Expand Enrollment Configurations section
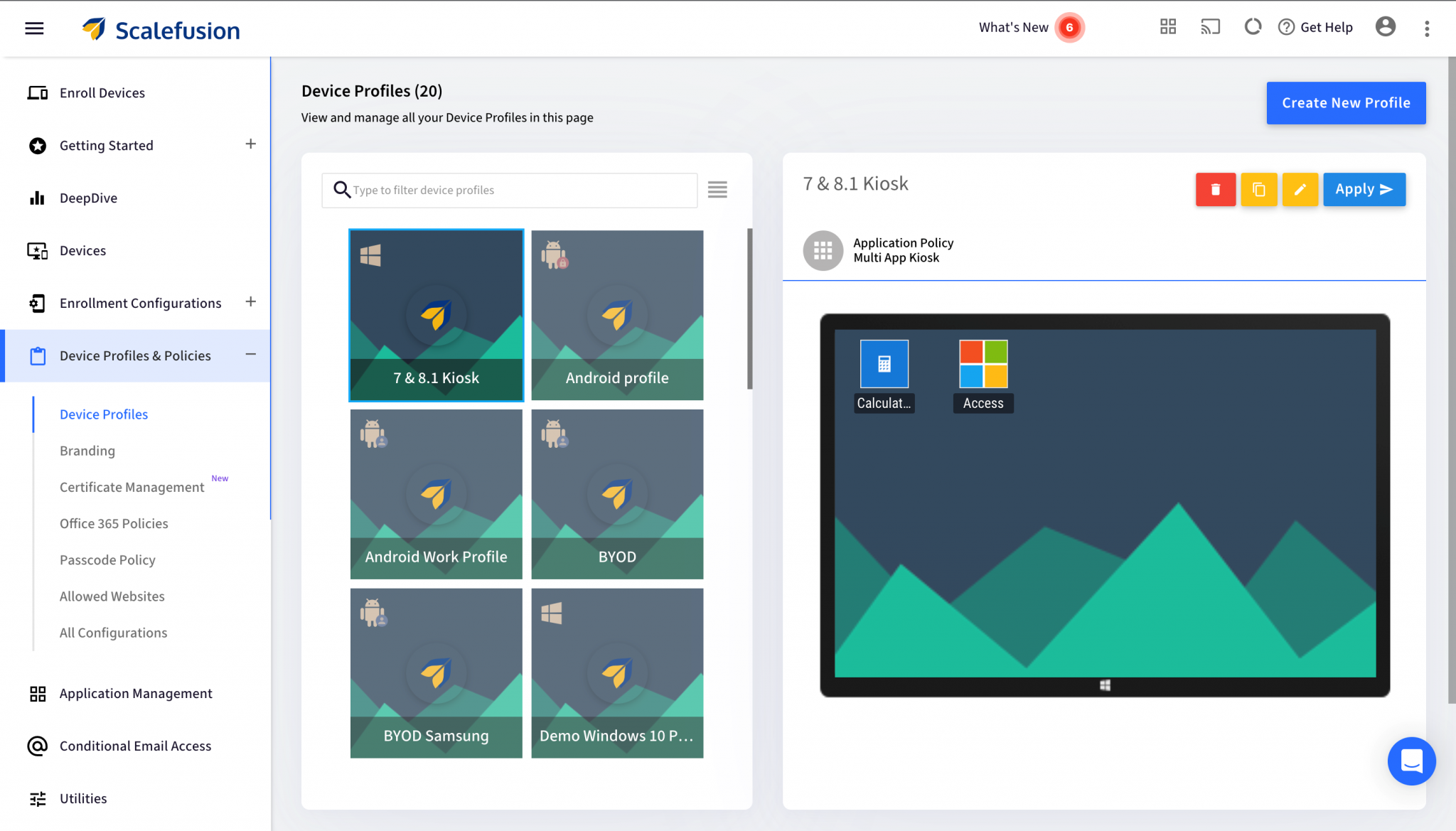 click(x=250, y=302)
